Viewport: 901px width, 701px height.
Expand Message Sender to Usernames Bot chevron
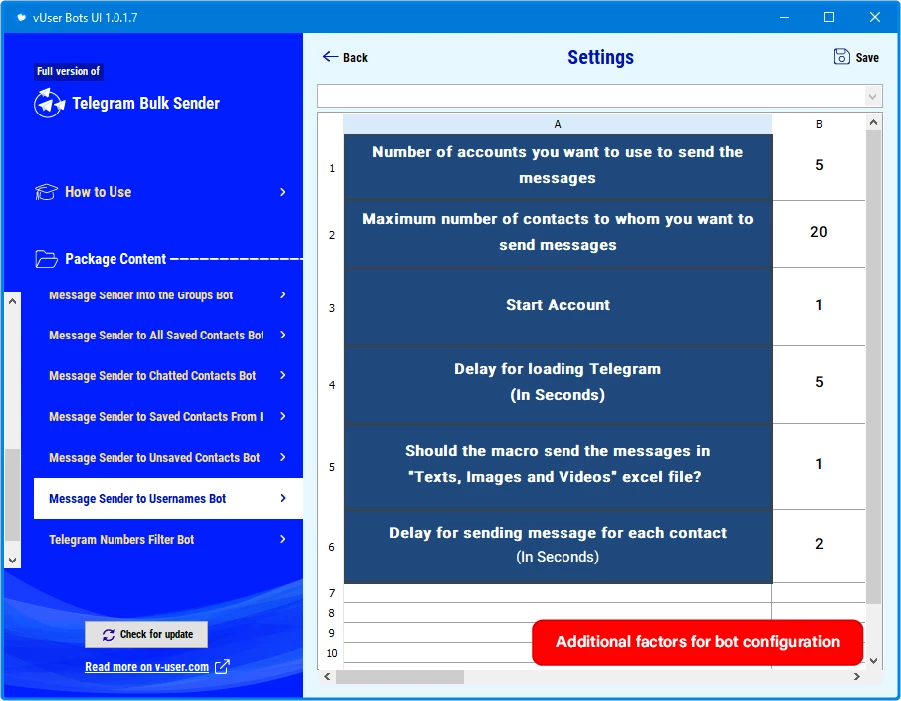(x=282, y=498)
